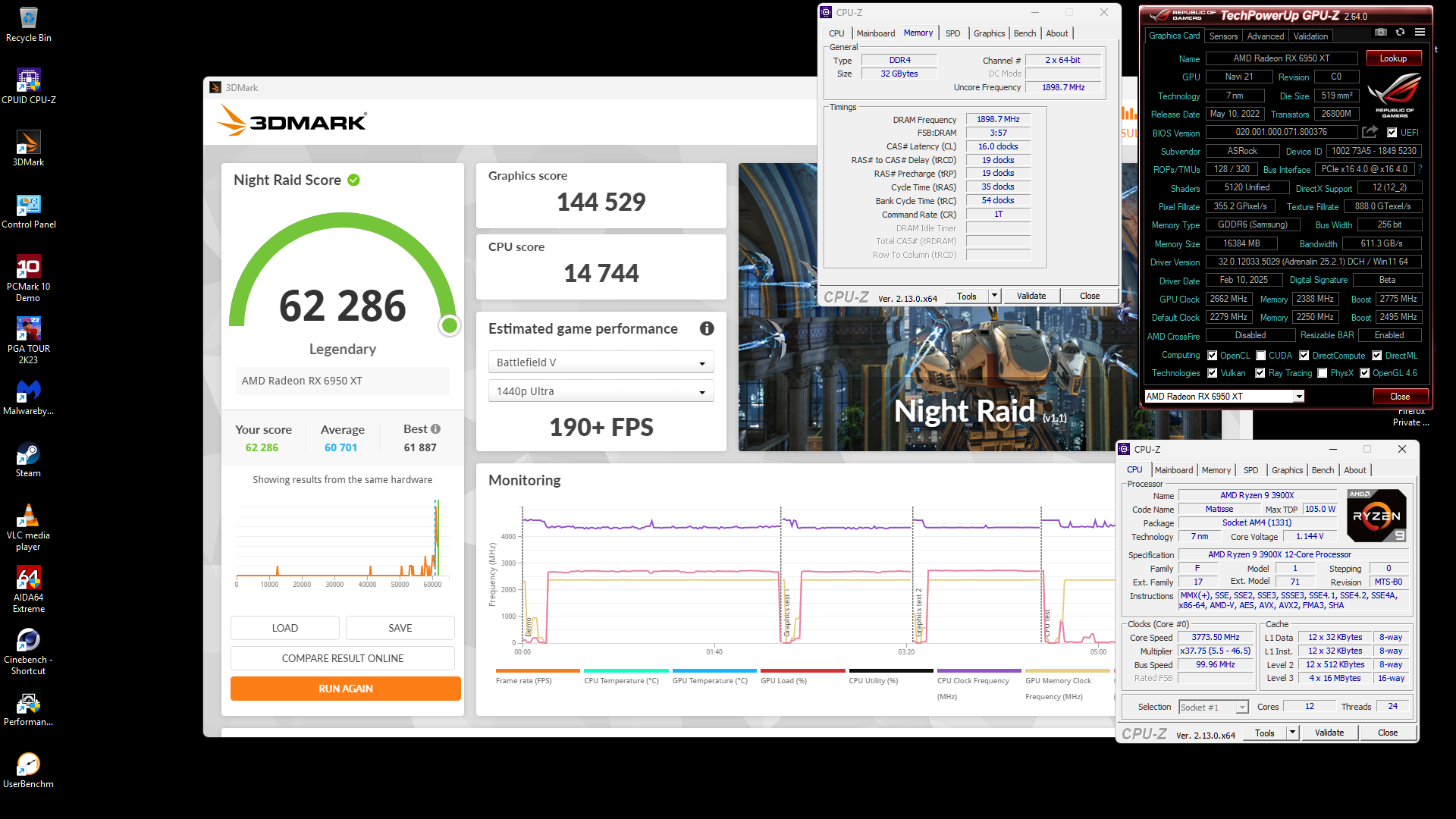Screen dimensions: 1456x819
Task: Click Validate in the memory CPU-Z window
Action: 1031,296
